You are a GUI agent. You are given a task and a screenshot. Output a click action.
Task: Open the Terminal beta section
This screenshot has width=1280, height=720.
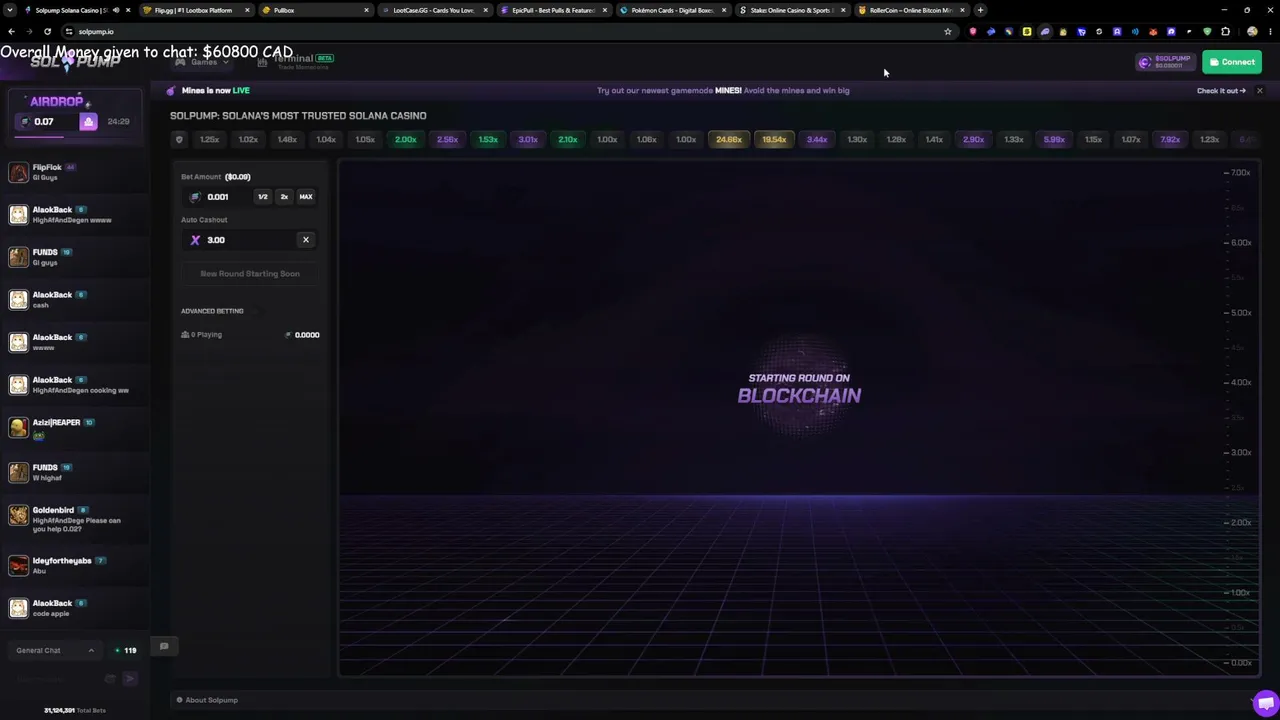[295, 61]
